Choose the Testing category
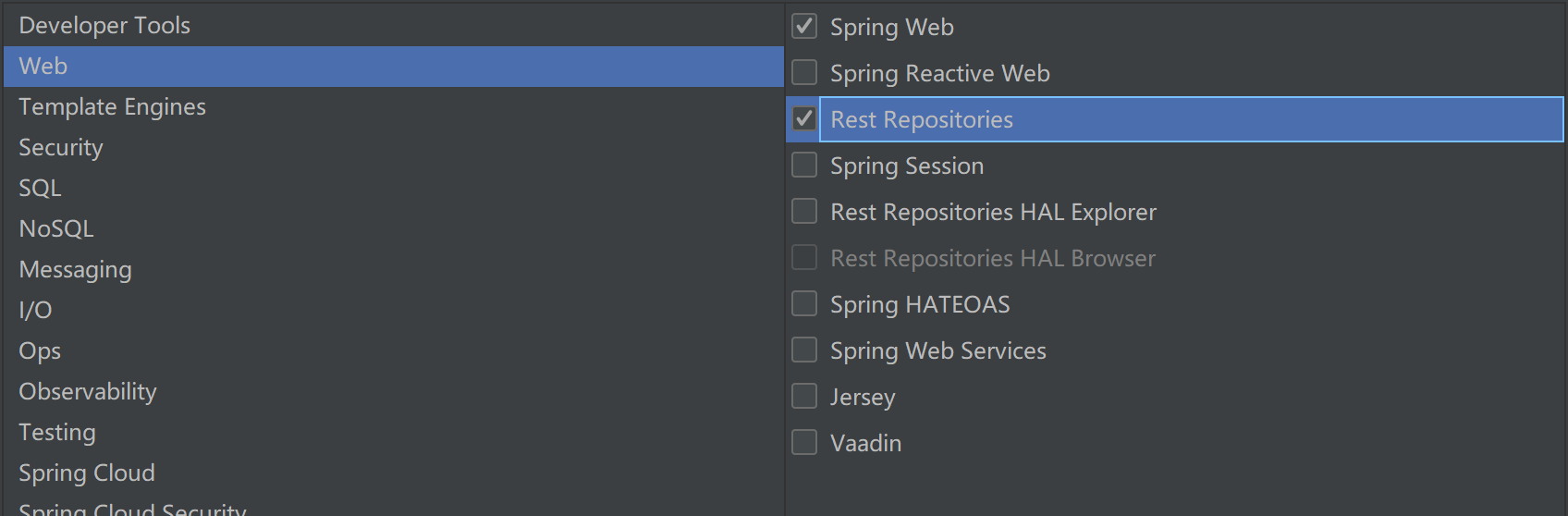1568x516 pixels. tap(57, 433)
